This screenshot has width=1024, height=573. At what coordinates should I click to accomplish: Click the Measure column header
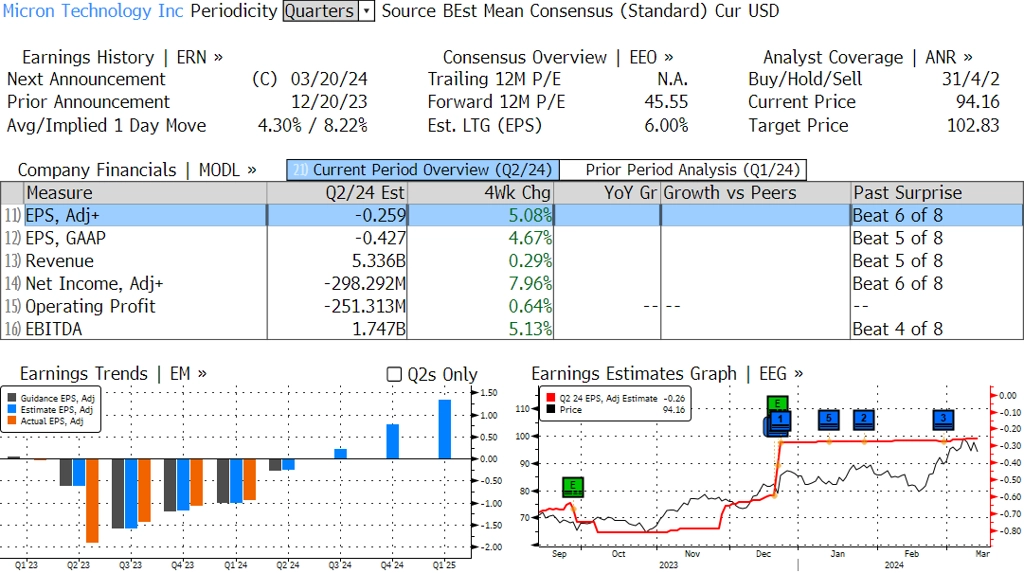tap(146, 193)
